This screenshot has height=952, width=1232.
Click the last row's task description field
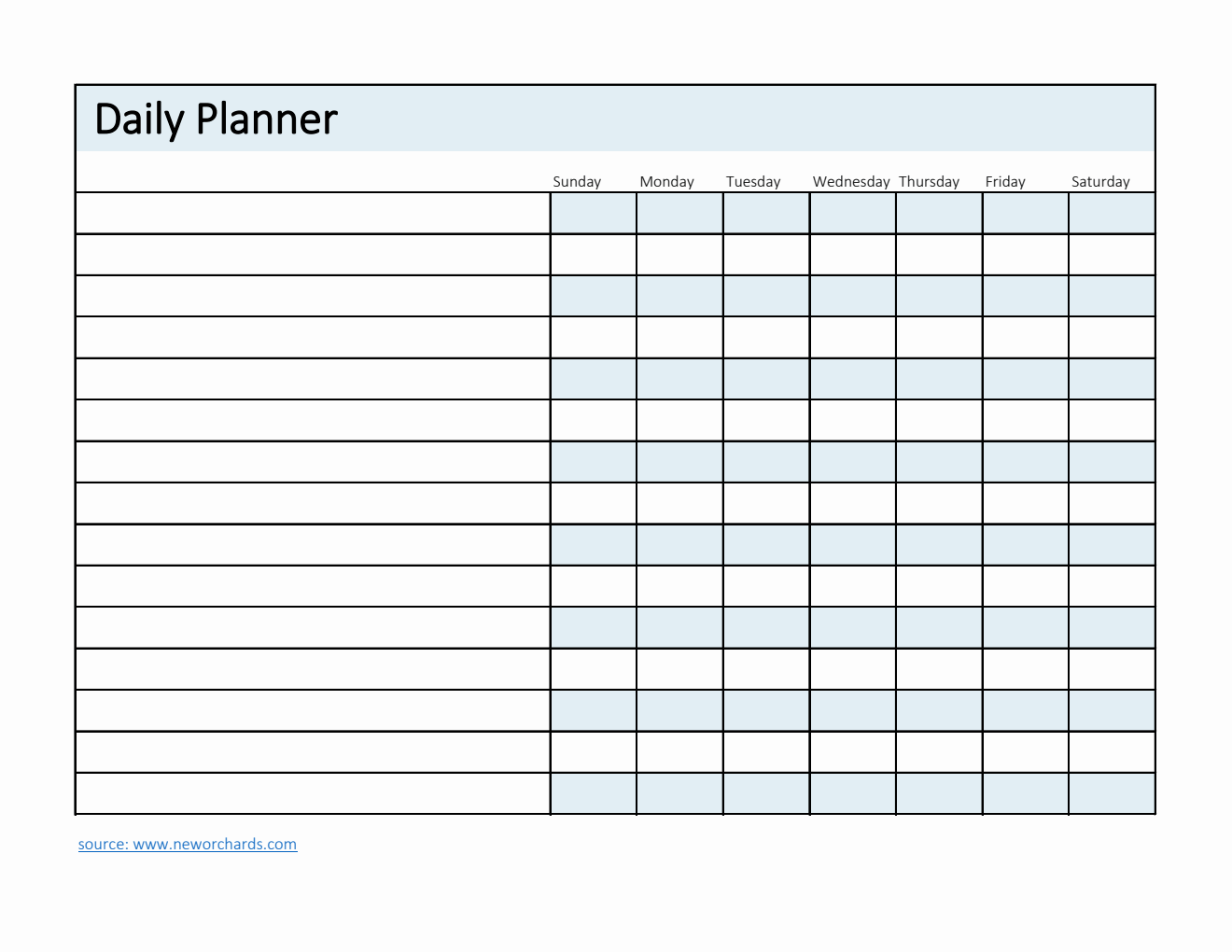(x=313, y=793)
